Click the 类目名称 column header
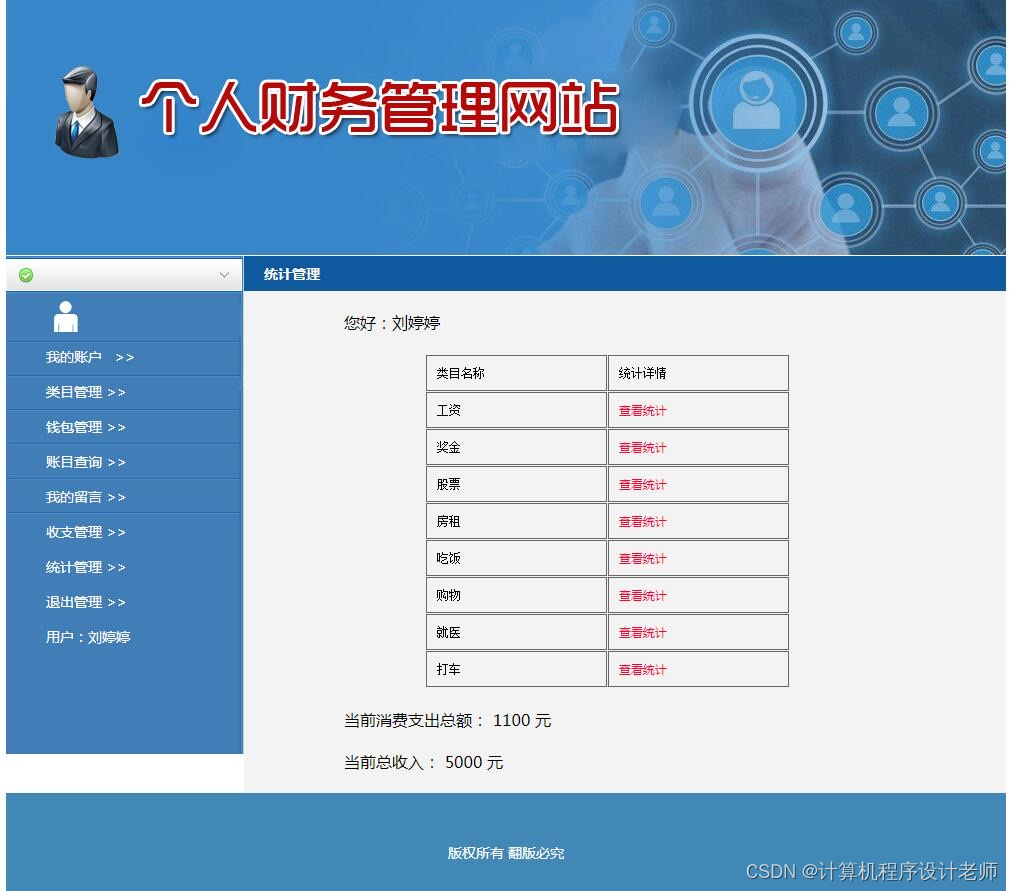This screenshot has height=891, width=1014. (x=516, y=373)
